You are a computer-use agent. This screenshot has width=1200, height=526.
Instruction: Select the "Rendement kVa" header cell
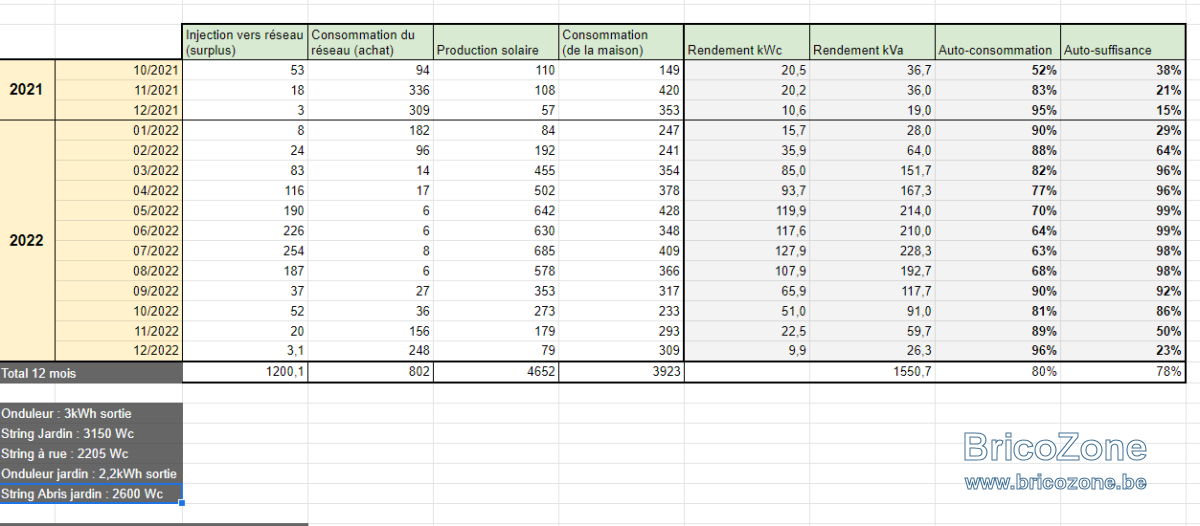(871, 42)
